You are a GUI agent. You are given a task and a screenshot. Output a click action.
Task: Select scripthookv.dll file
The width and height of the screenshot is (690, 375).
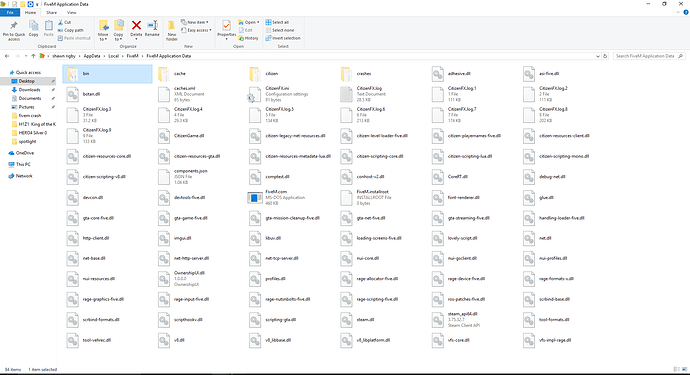tap(199, 320)
